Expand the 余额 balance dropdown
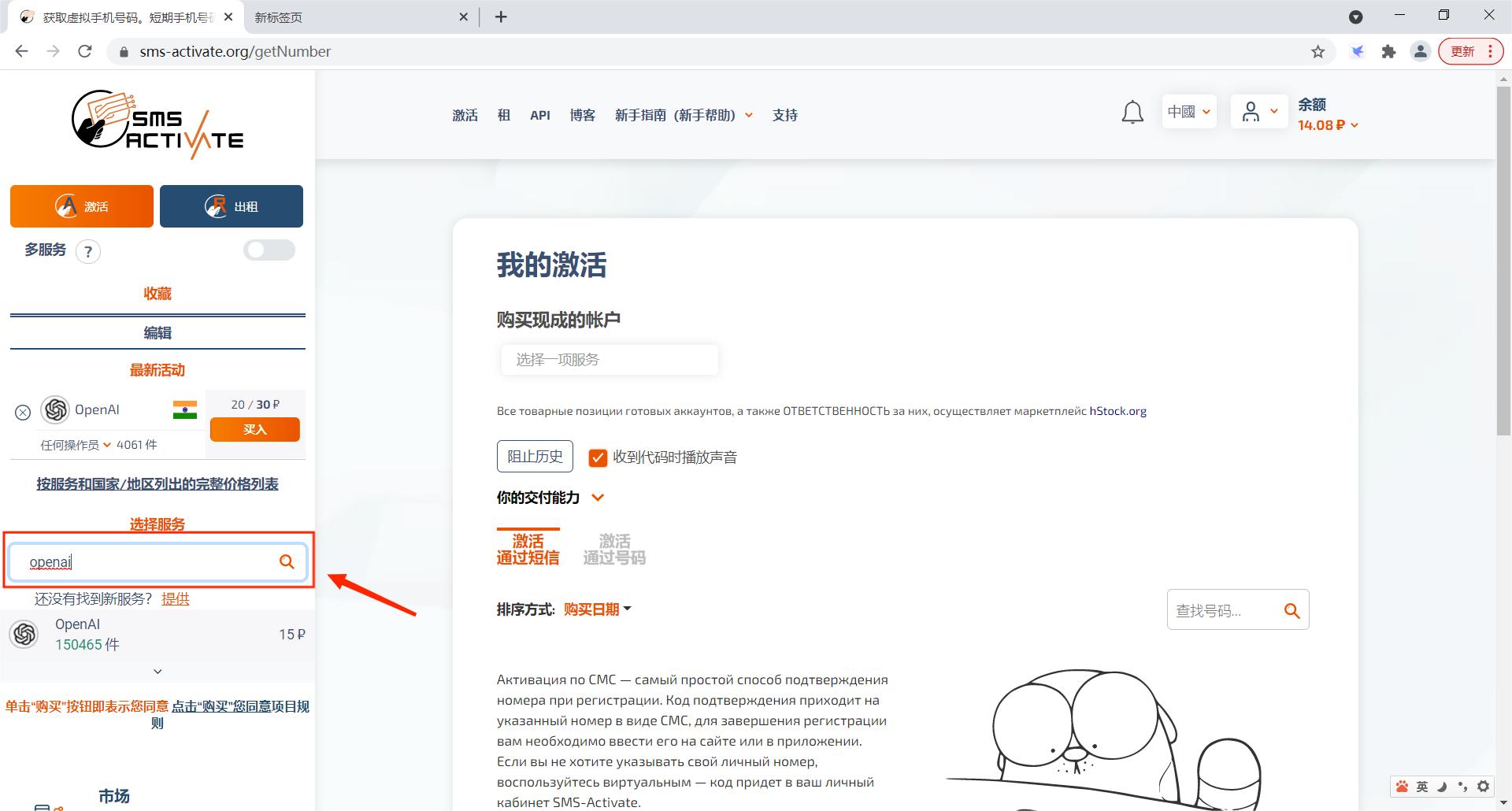1512x811 pixels. [1329, 125]
